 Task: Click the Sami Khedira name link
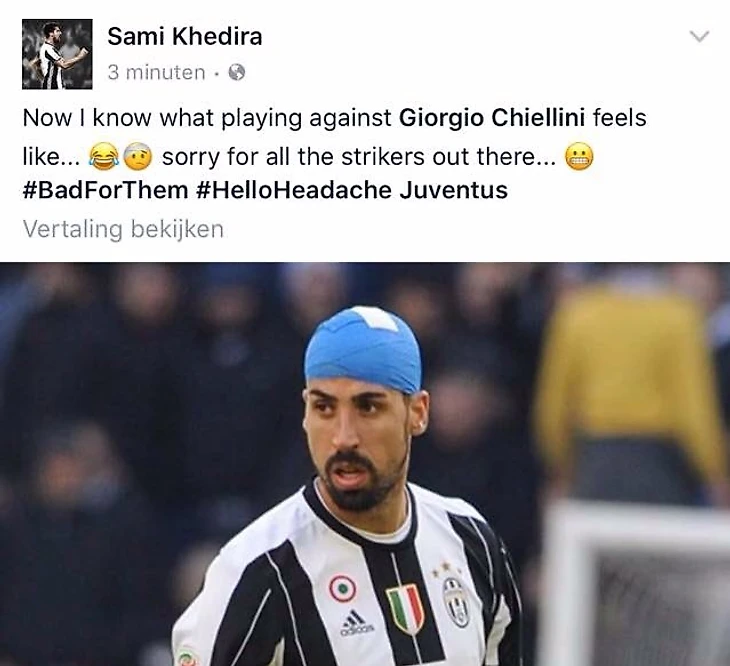point(185,36)
